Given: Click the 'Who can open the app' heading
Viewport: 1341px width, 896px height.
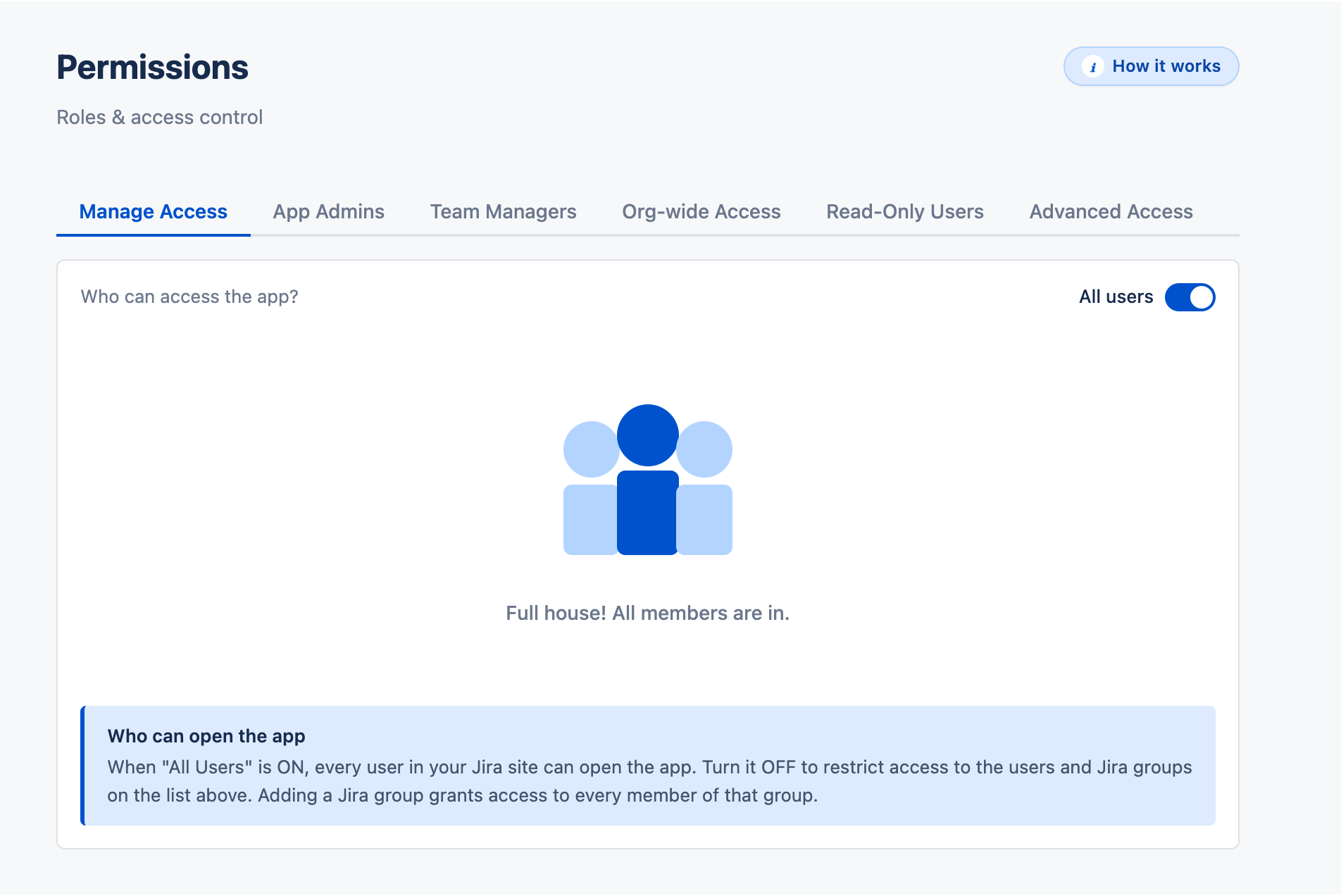Looking at the screenshot, I should [x=206, y=736].
